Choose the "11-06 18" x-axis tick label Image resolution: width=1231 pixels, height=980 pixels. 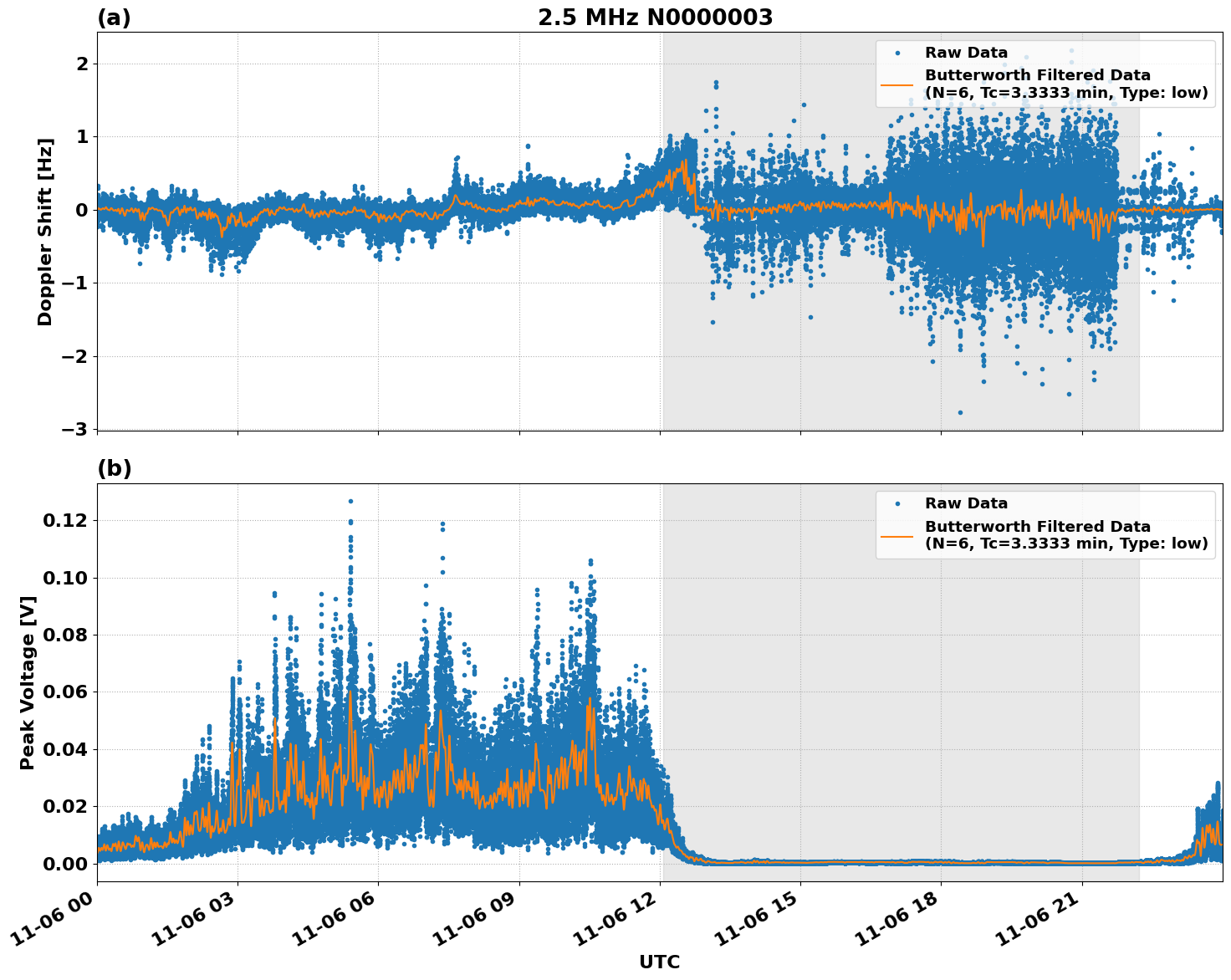tap(893, 921)
